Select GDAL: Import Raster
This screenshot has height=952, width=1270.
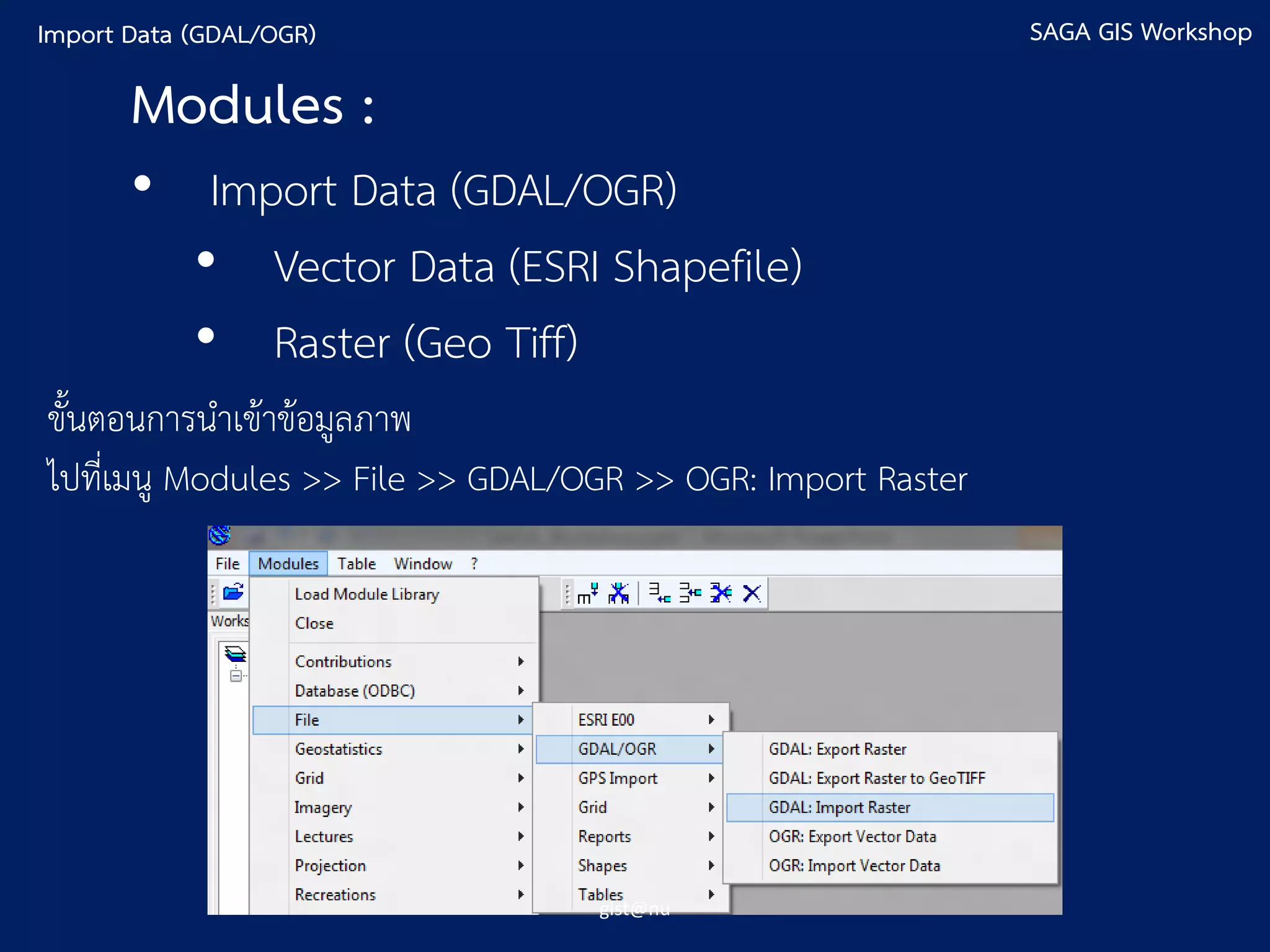[890, 807]
